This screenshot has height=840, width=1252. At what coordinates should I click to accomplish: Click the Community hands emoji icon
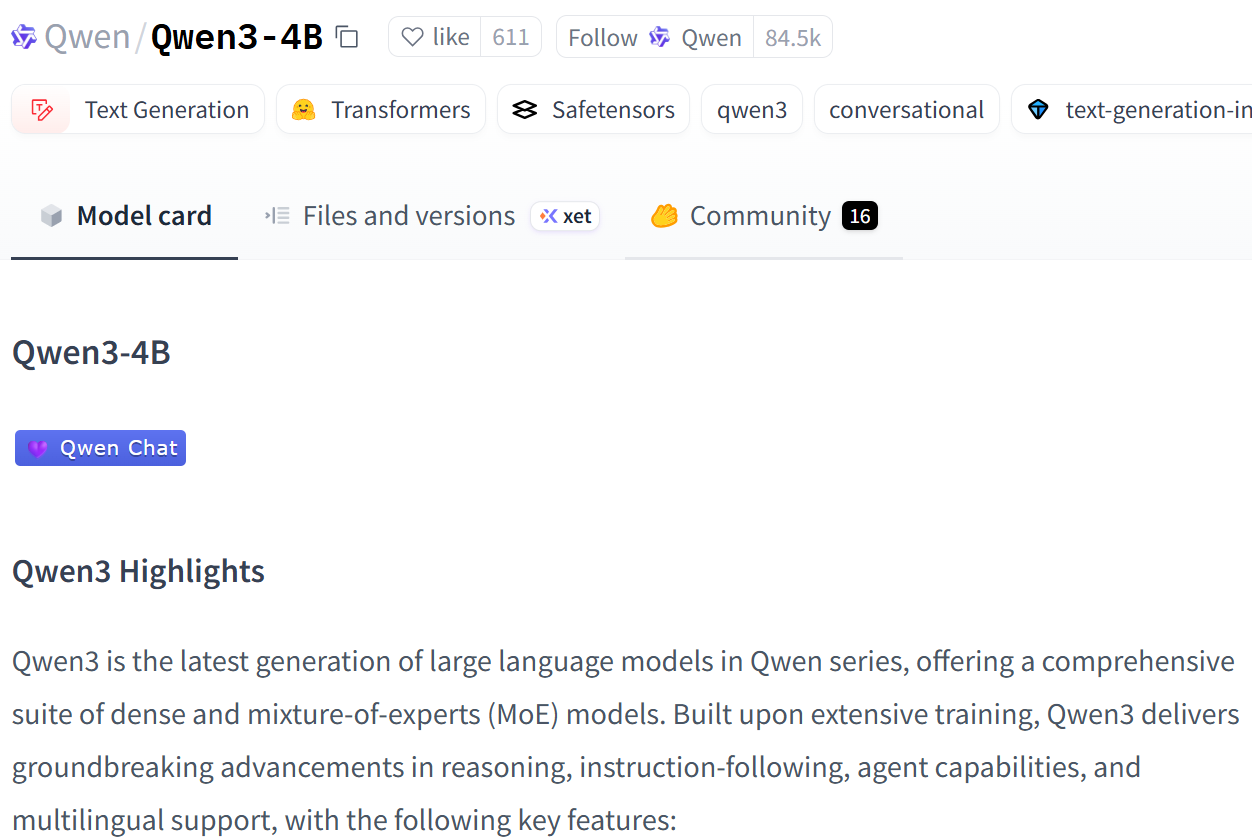(x=664, y=216)
